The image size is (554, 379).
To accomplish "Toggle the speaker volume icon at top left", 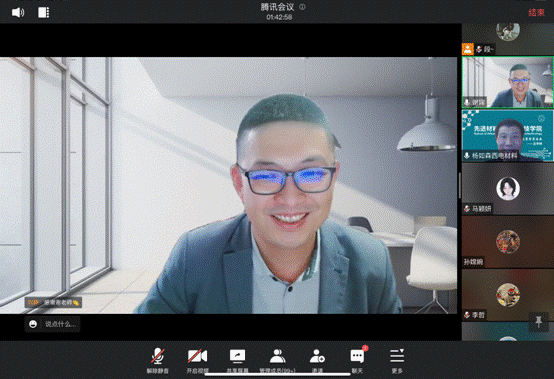I will click(18, 12).
